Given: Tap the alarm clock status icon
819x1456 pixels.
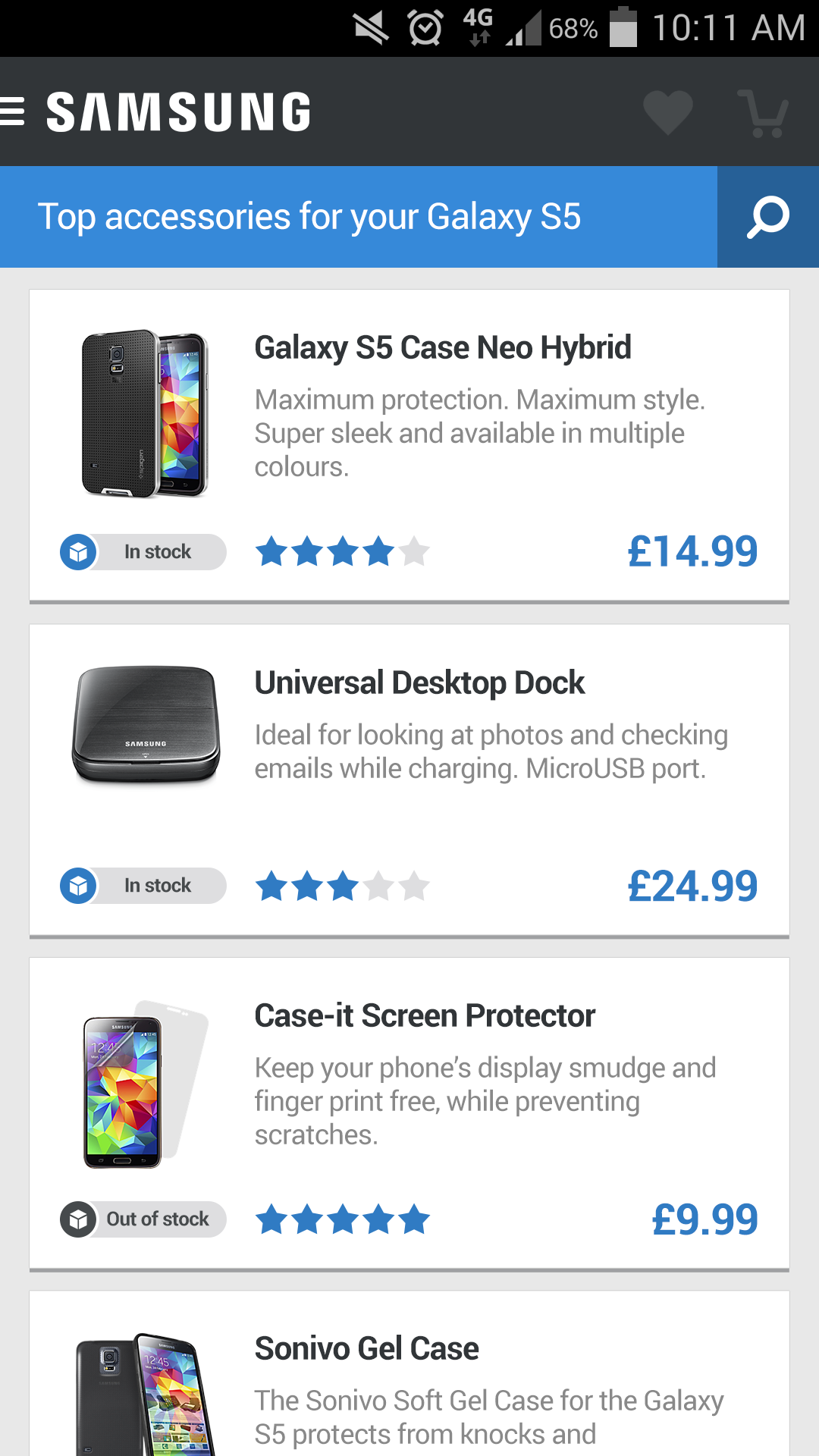Looking at the screenshot, I should pyautogui.click(x=425, y=29).
